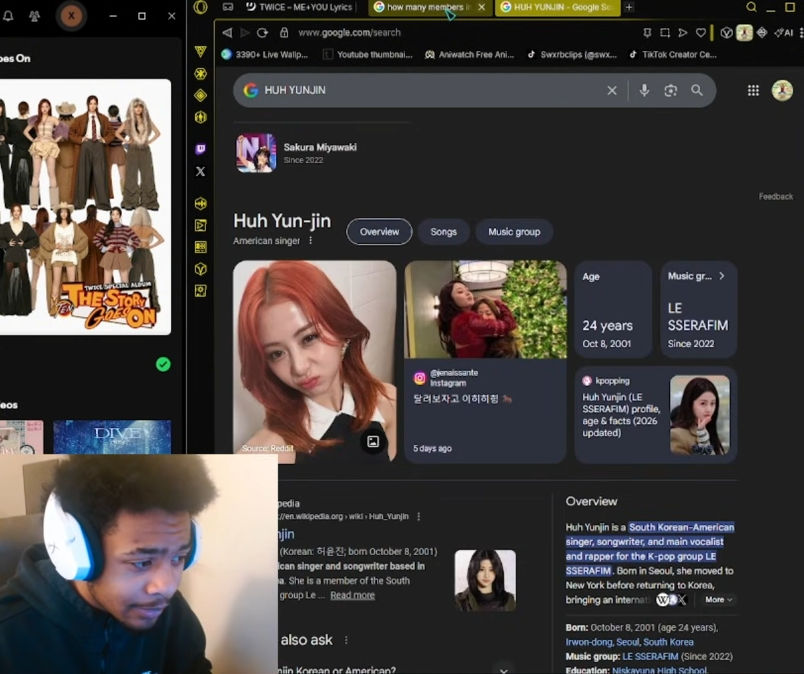Switch to HUH YUNJIN Google Search tab

pyautogui.click(x=557, y=7)
